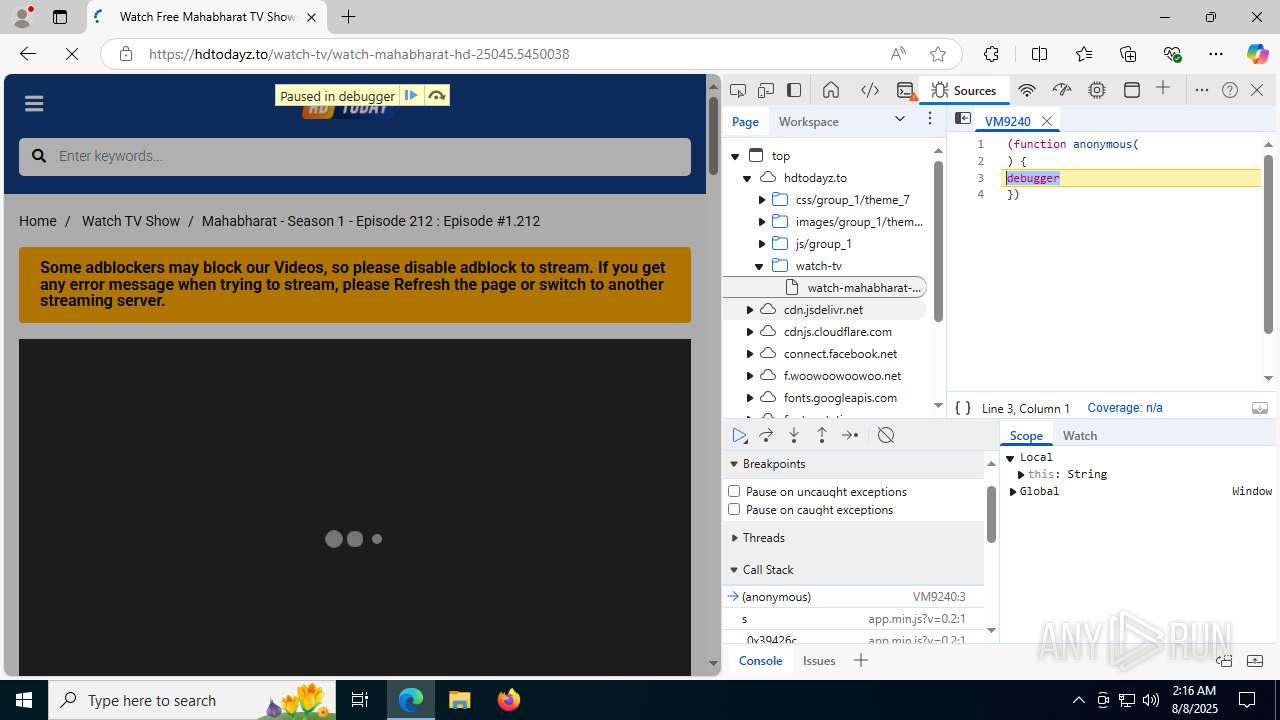This screenshot has width=1280, height=720.
Task: Open the website hamburger menu
Action: [34, 103]
